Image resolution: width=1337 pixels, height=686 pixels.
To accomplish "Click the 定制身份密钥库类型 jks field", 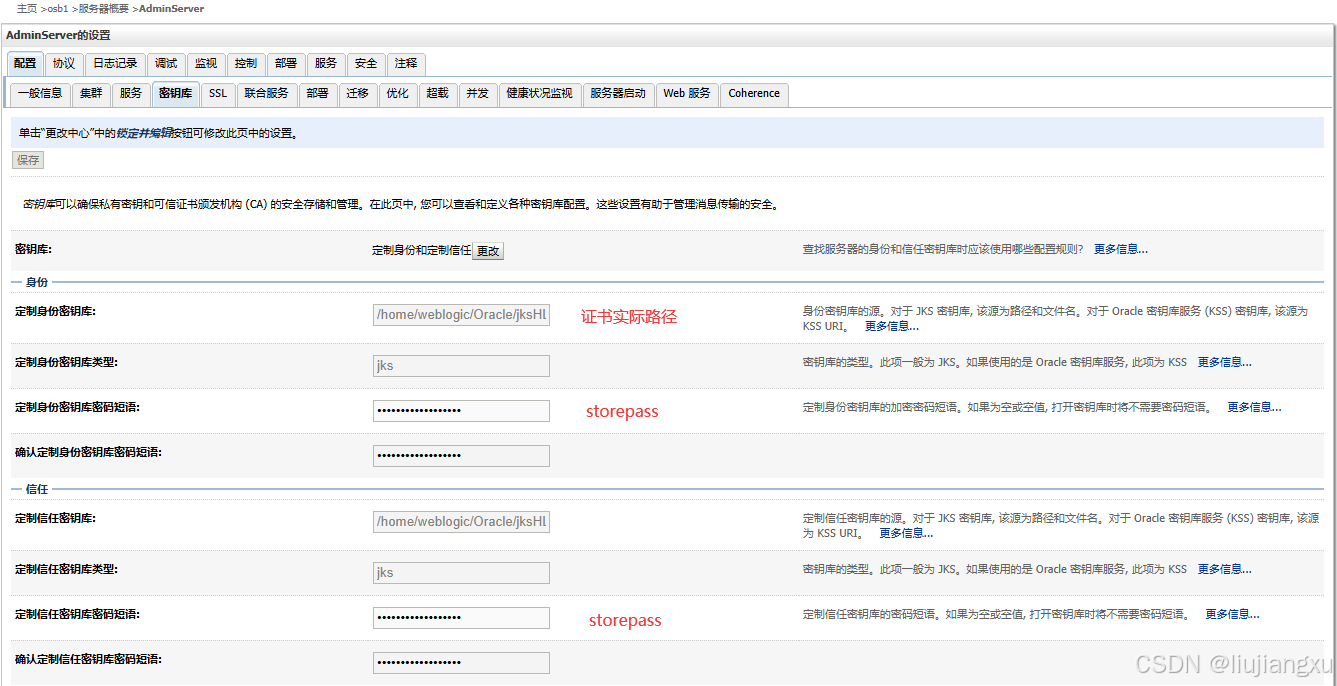I will [461, 366].
